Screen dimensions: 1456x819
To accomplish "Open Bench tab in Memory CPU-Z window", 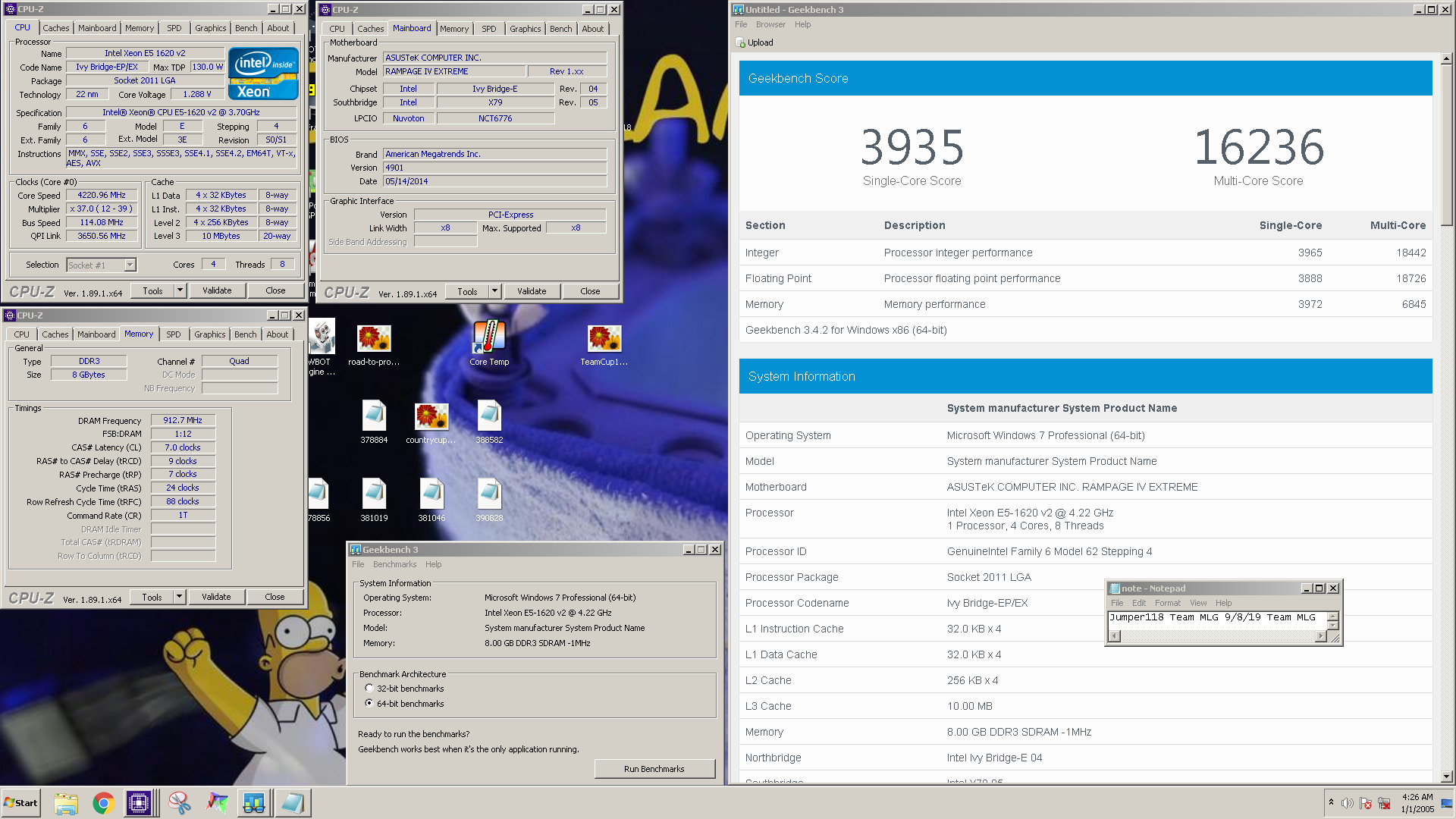I will click(245, 334).
